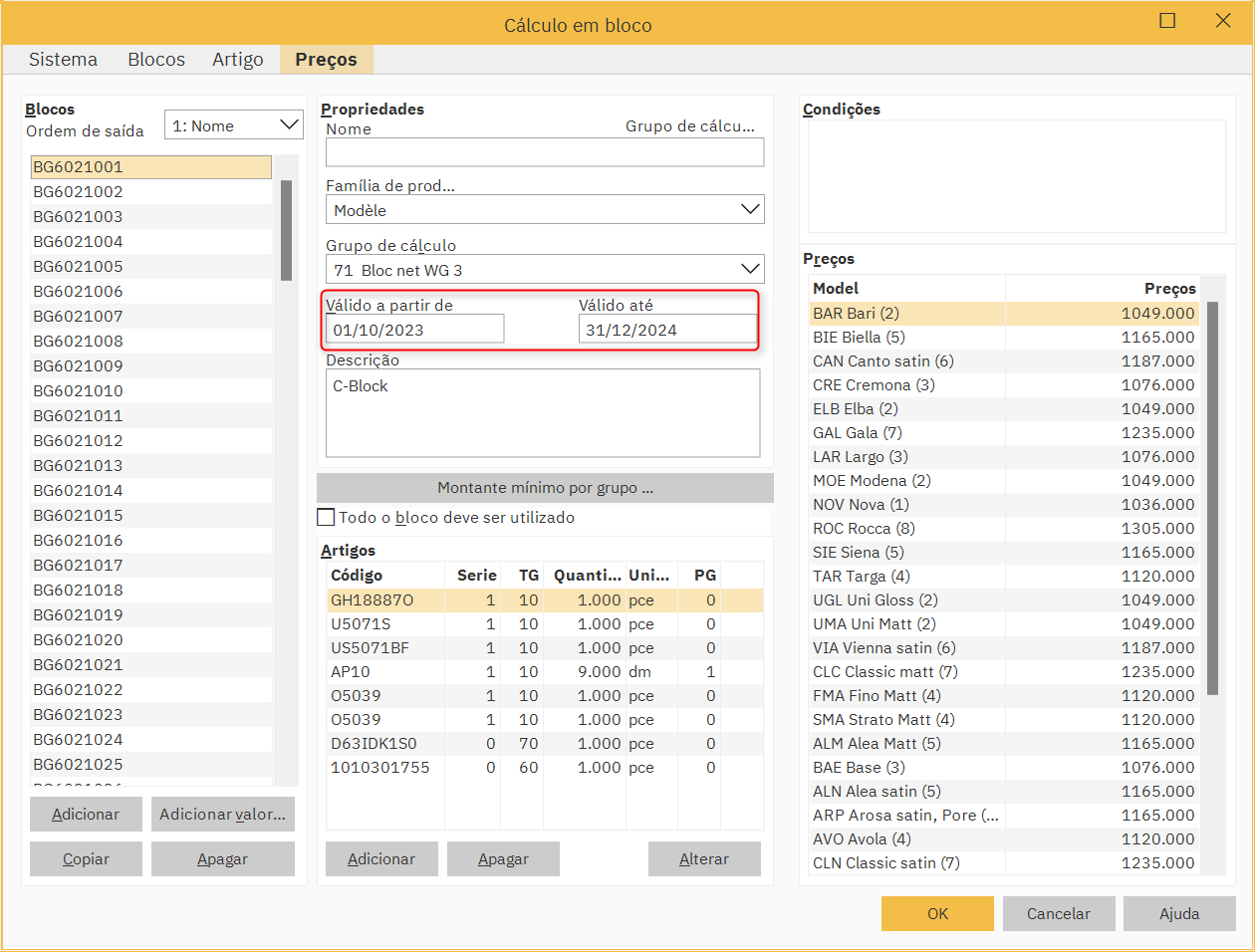Click the Blocos list vertical scrollbar
The height and width of the screenshot is (952, 1255).
pyautogui.click(x=286, y=231)
